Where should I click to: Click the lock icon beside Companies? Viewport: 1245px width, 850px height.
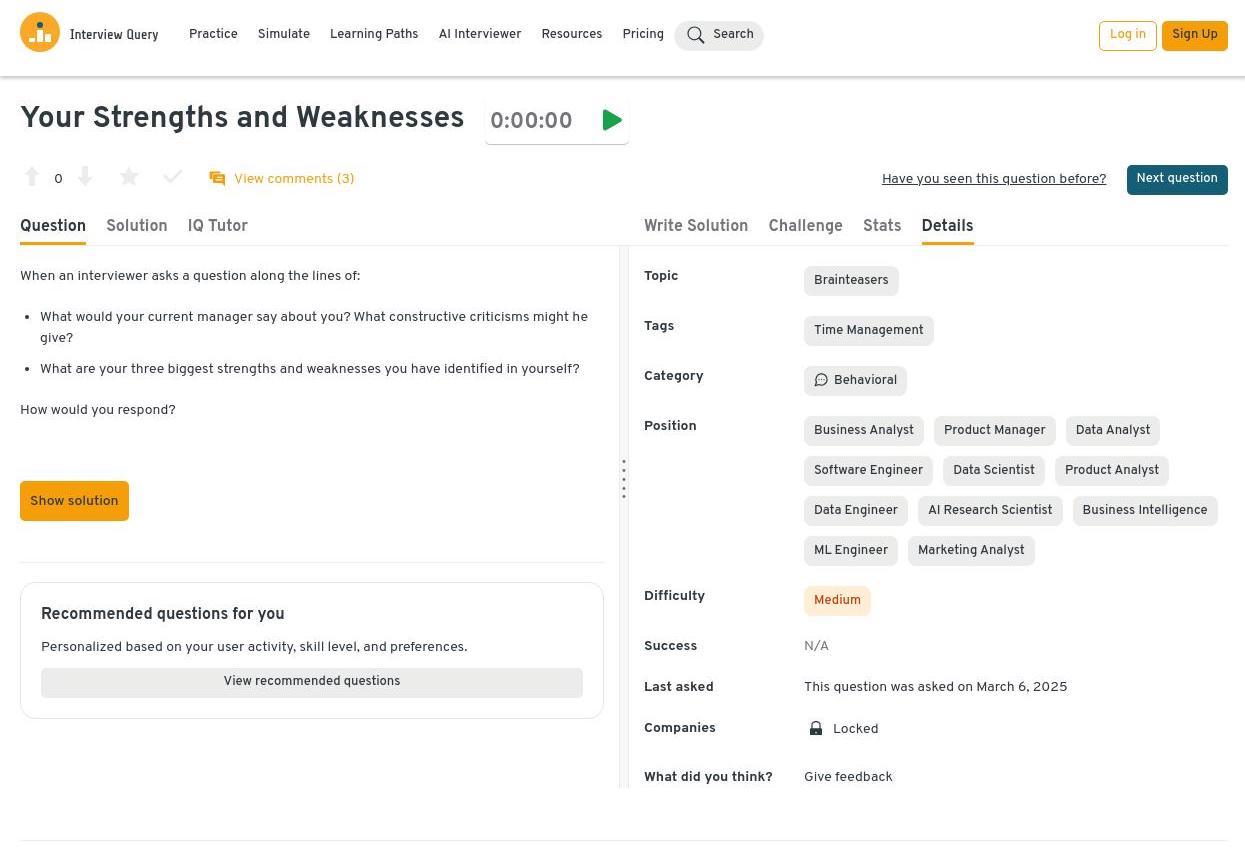816,729
